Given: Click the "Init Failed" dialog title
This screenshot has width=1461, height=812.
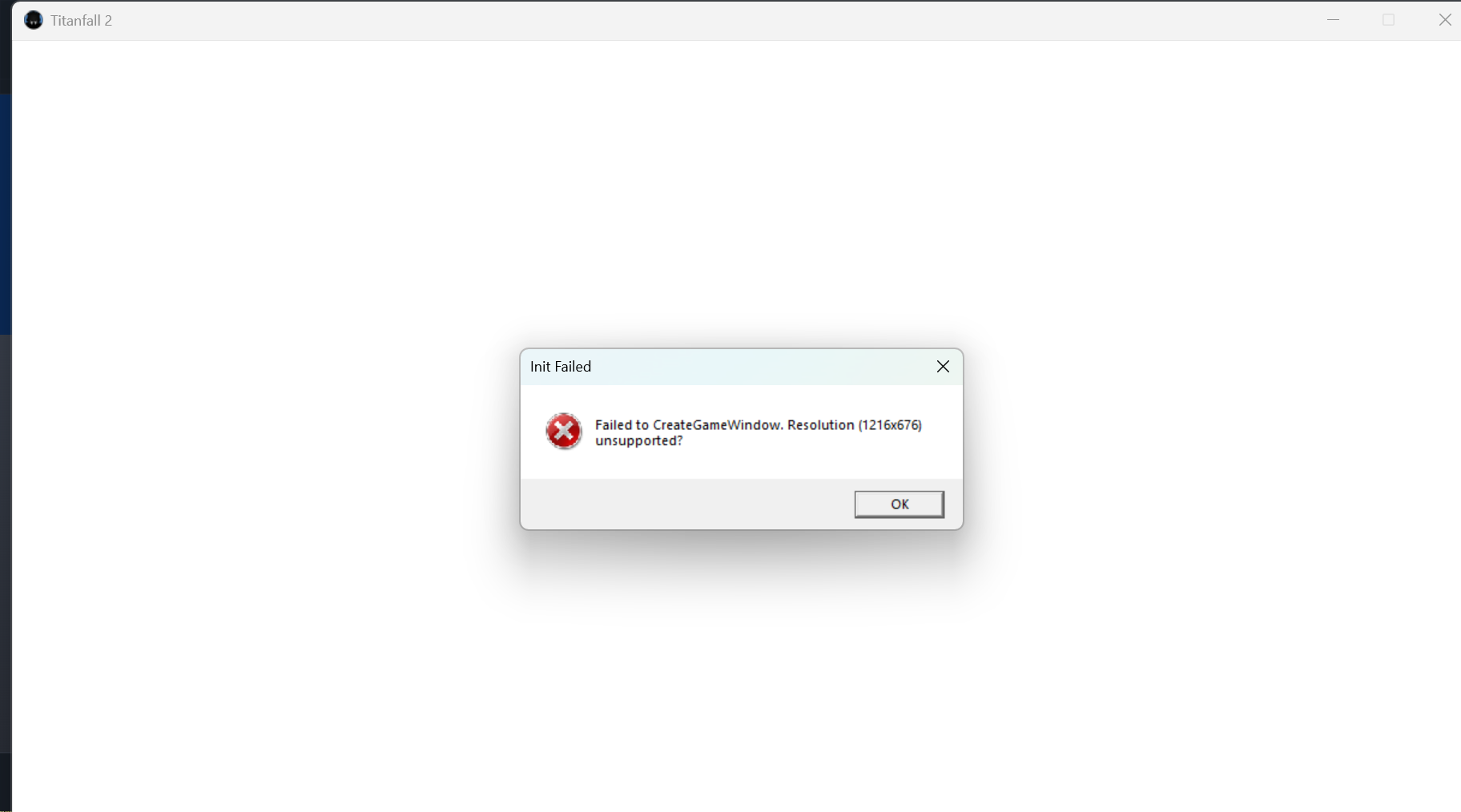Looking at the screenshot, I should 561,367.
